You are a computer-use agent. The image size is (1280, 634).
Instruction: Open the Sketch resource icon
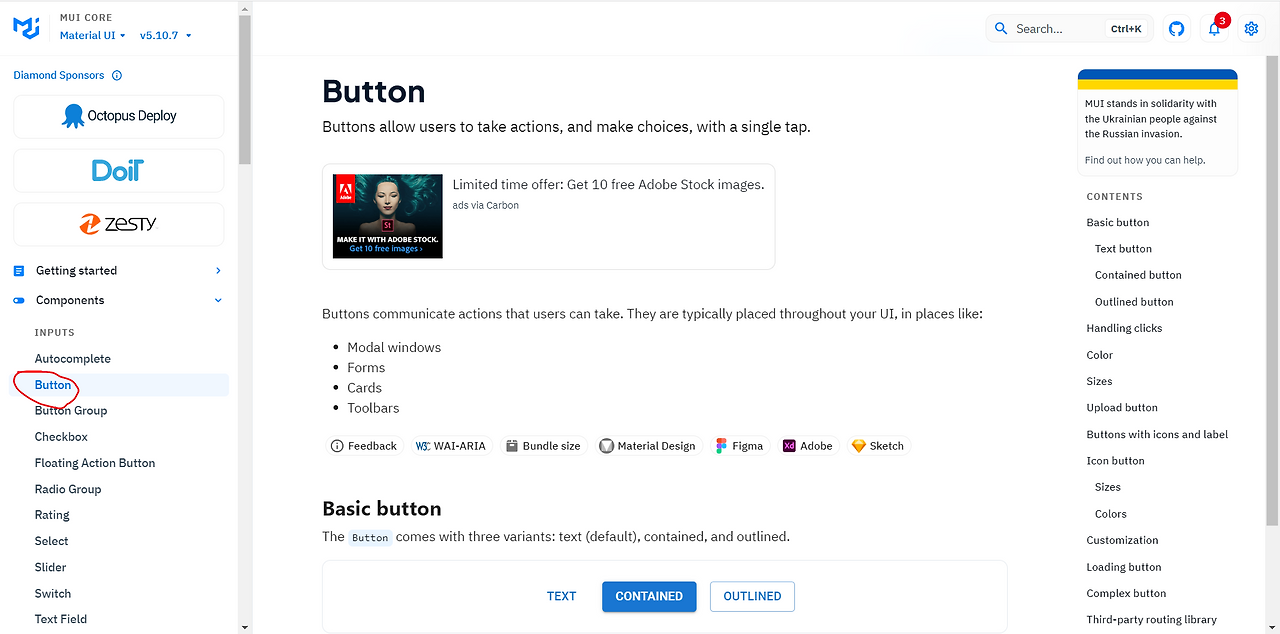(859, 445)
